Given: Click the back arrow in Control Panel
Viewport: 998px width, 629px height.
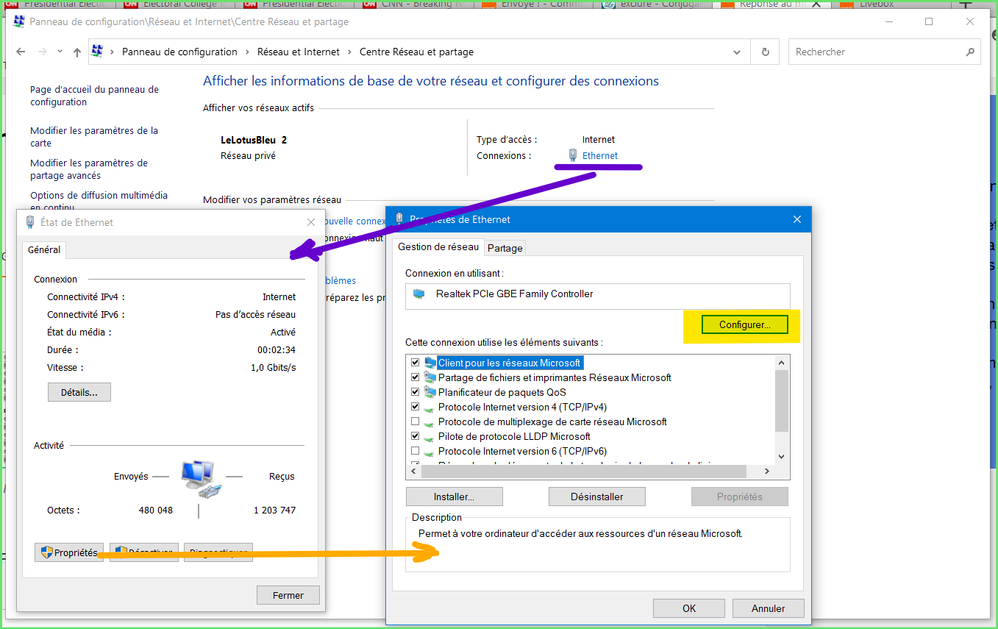Looking at the screenshot, I should (x=19, y=52).
